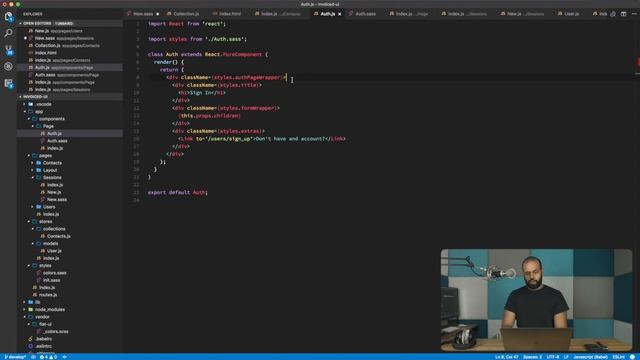Image resolution: width=640 pixels, height=360 pixels.
Task: Open the Debug view in activity bar
Action: pos(8,67)
